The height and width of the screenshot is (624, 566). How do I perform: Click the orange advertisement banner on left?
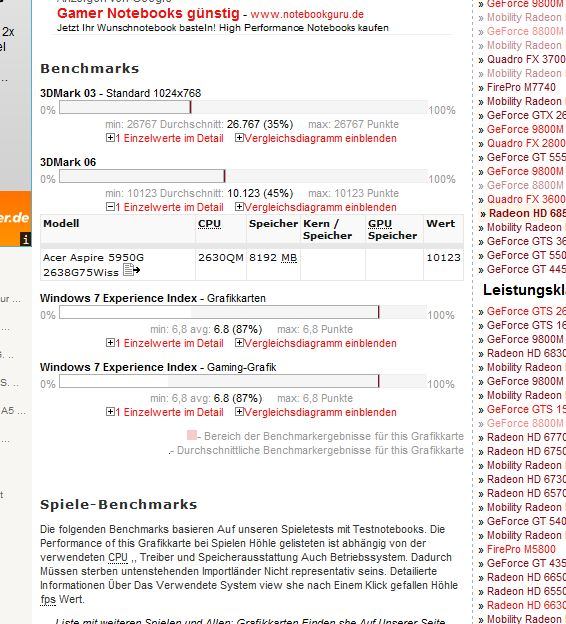(16, 218)
